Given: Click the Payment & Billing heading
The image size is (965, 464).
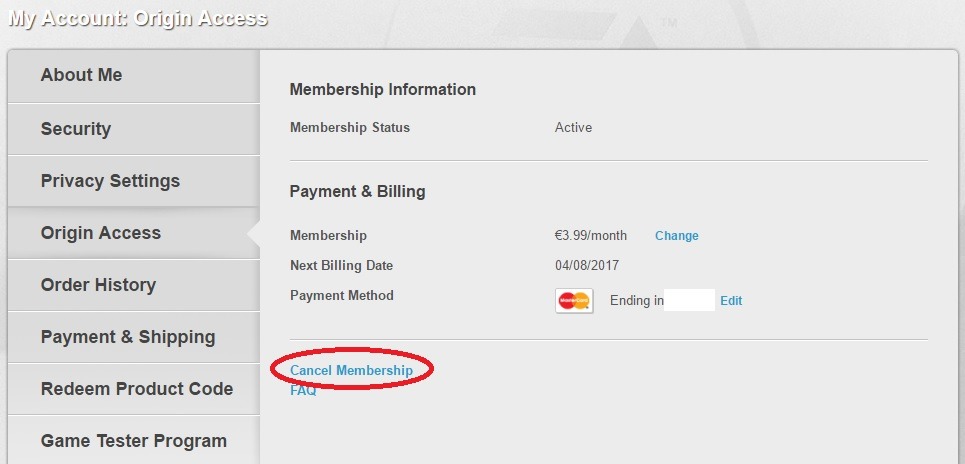Looking at the screenshot, I should click(357, 191).
